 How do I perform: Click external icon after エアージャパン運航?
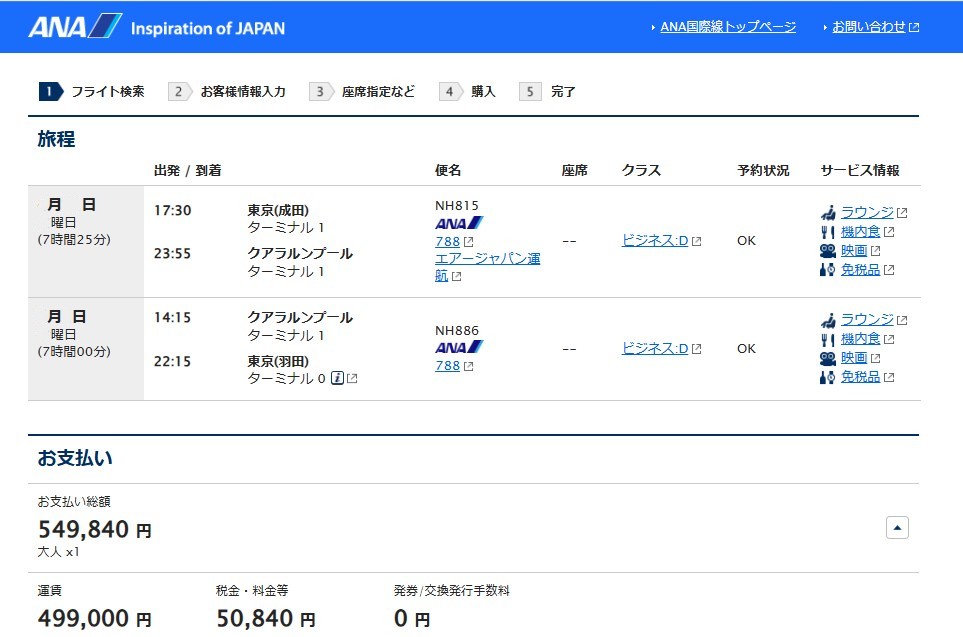(x=456, y=276)
